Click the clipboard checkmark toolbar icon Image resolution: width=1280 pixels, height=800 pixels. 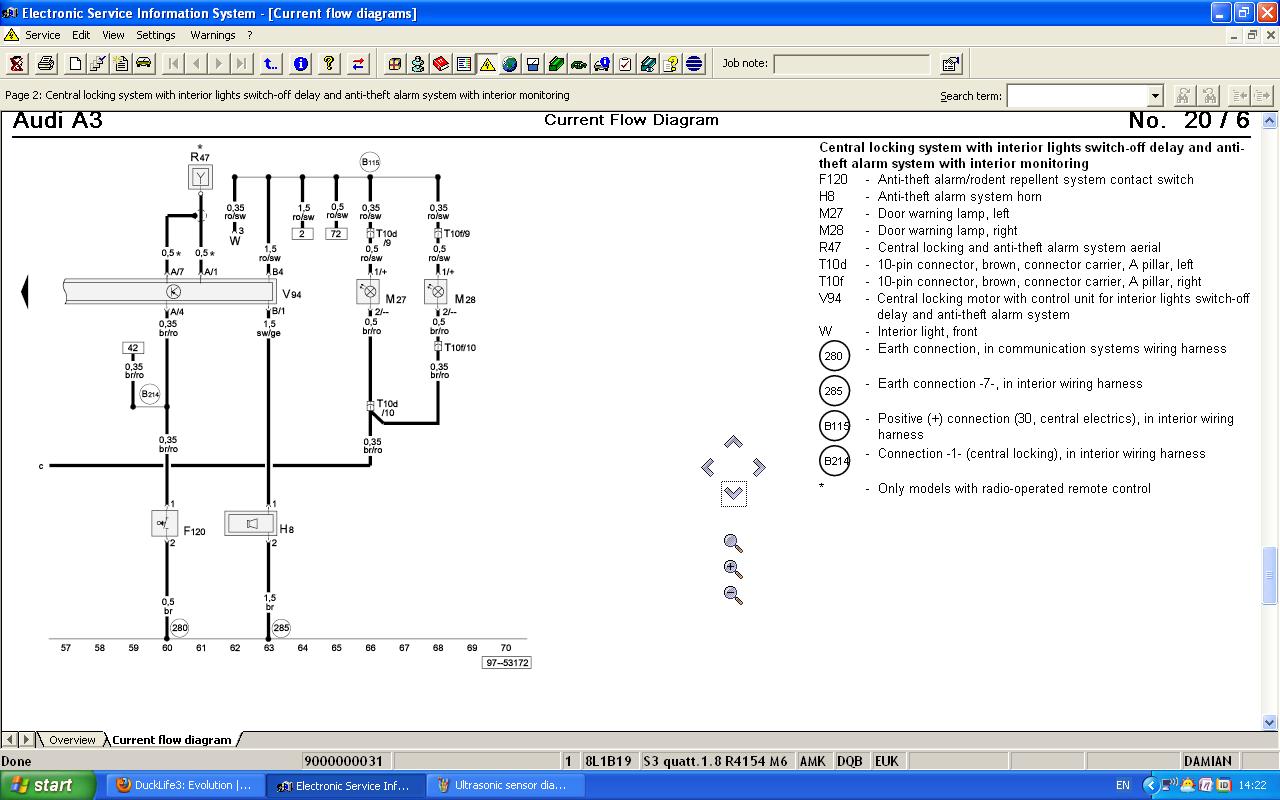click(625, 64)
